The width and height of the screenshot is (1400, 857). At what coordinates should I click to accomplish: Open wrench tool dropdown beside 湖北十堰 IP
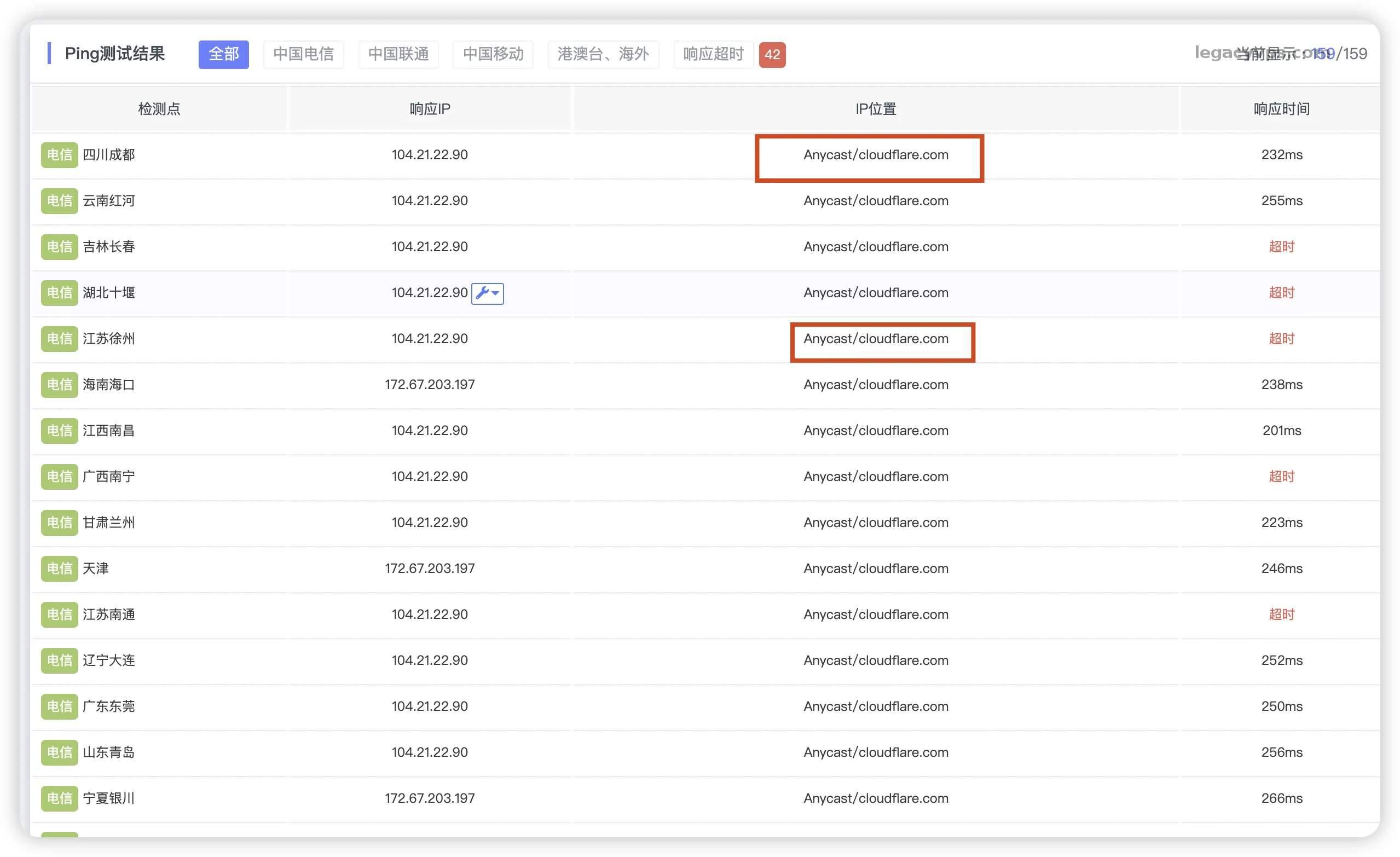click(487, 293)
